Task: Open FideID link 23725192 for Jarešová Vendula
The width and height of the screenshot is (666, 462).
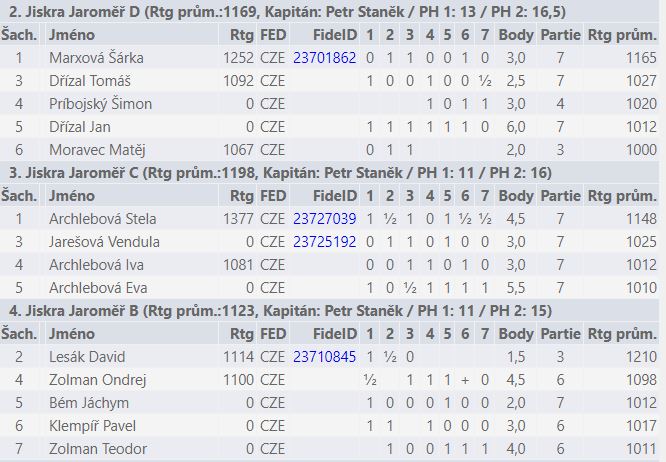Action: [x=325, y=242]
